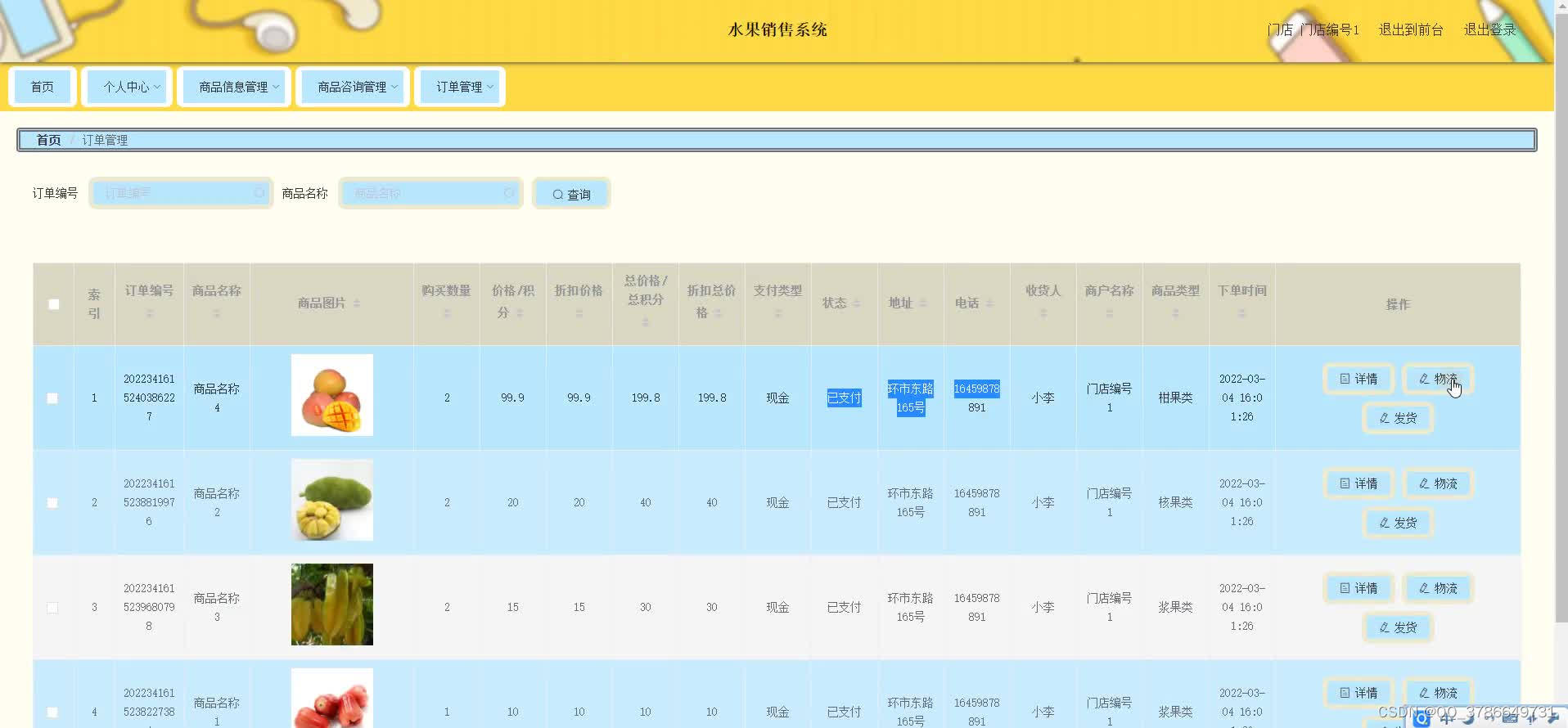Screen dimensions: 1568x728
Task: Open the starfruit product image in row 3
Action: click(x=332, y=604)
